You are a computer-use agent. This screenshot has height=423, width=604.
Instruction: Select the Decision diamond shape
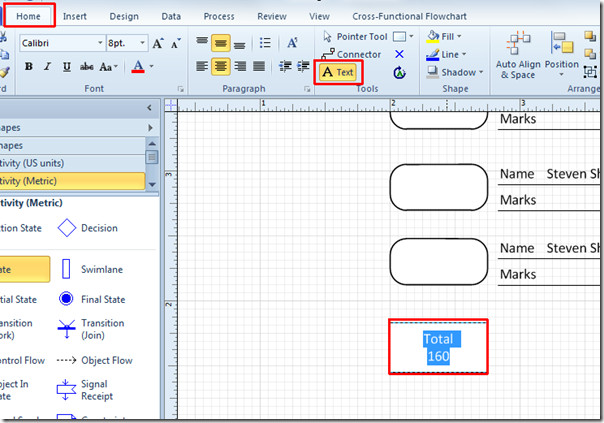click(x=88, y=228)
